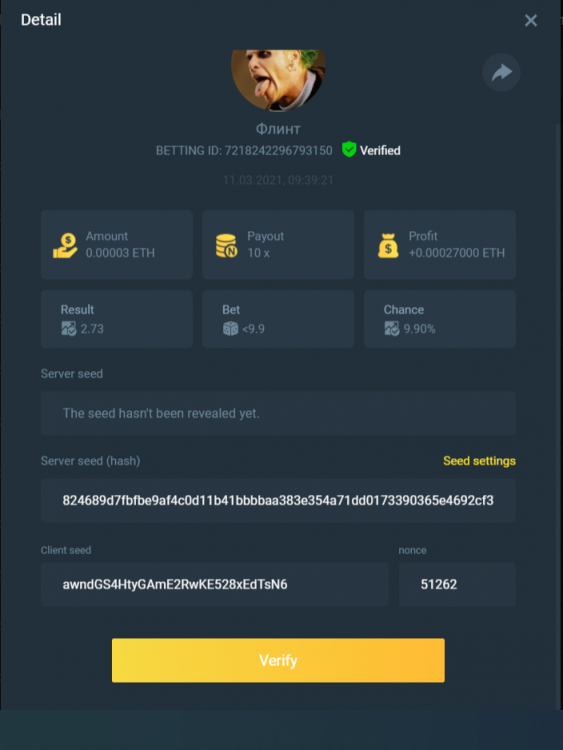Click the Verified label text
Image resolution: width=563 pixels, height=750 pixels.
click(x=380, y=151)
